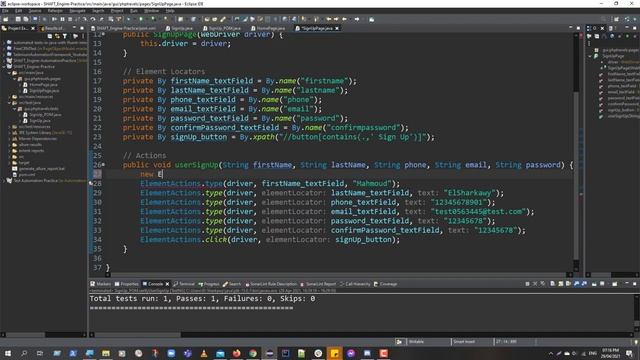
Task: Open the Windows Start menu
Action: coord(8,353)
